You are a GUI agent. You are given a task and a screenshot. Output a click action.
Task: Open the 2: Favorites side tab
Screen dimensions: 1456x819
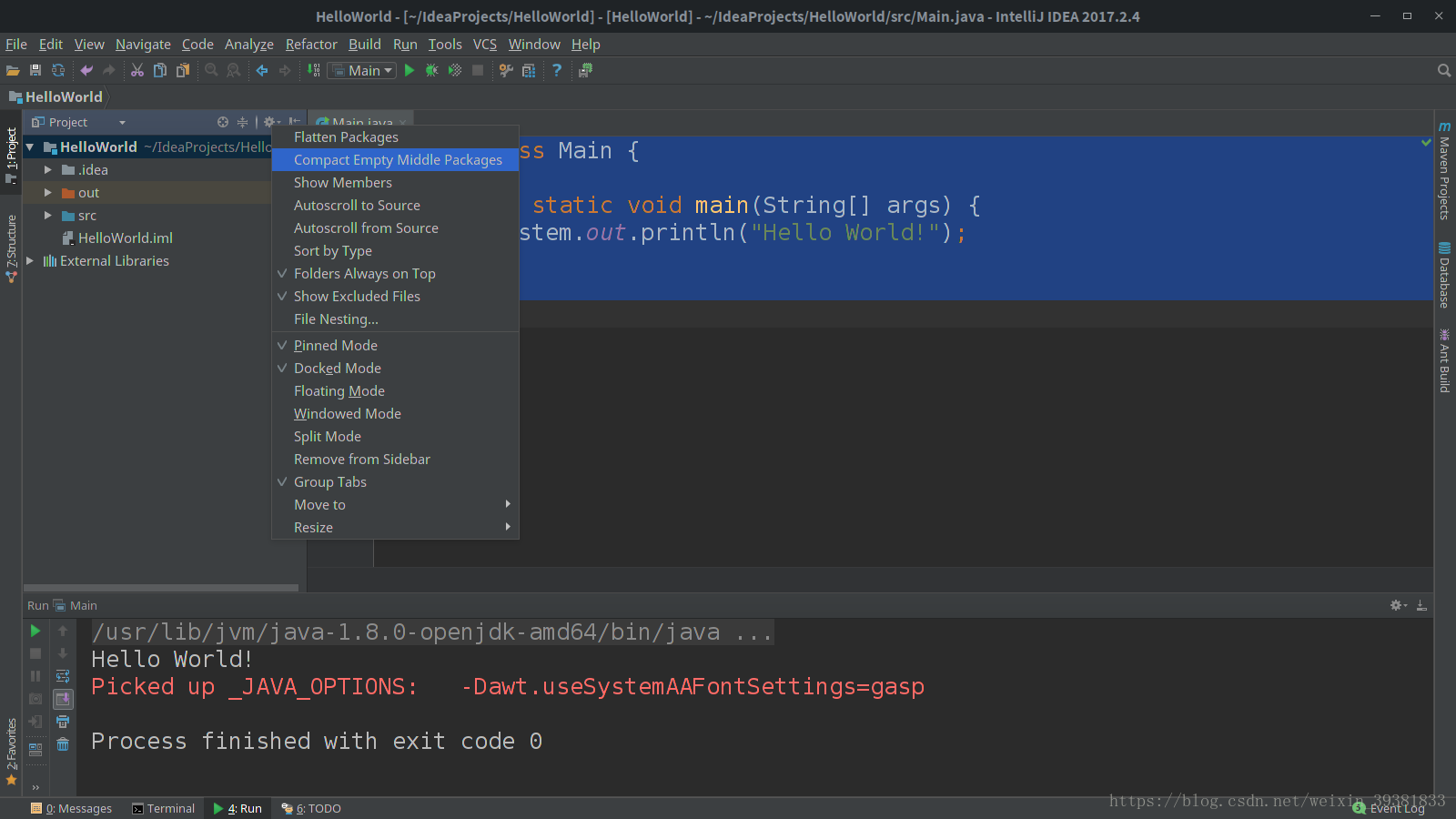click(11, 752)
